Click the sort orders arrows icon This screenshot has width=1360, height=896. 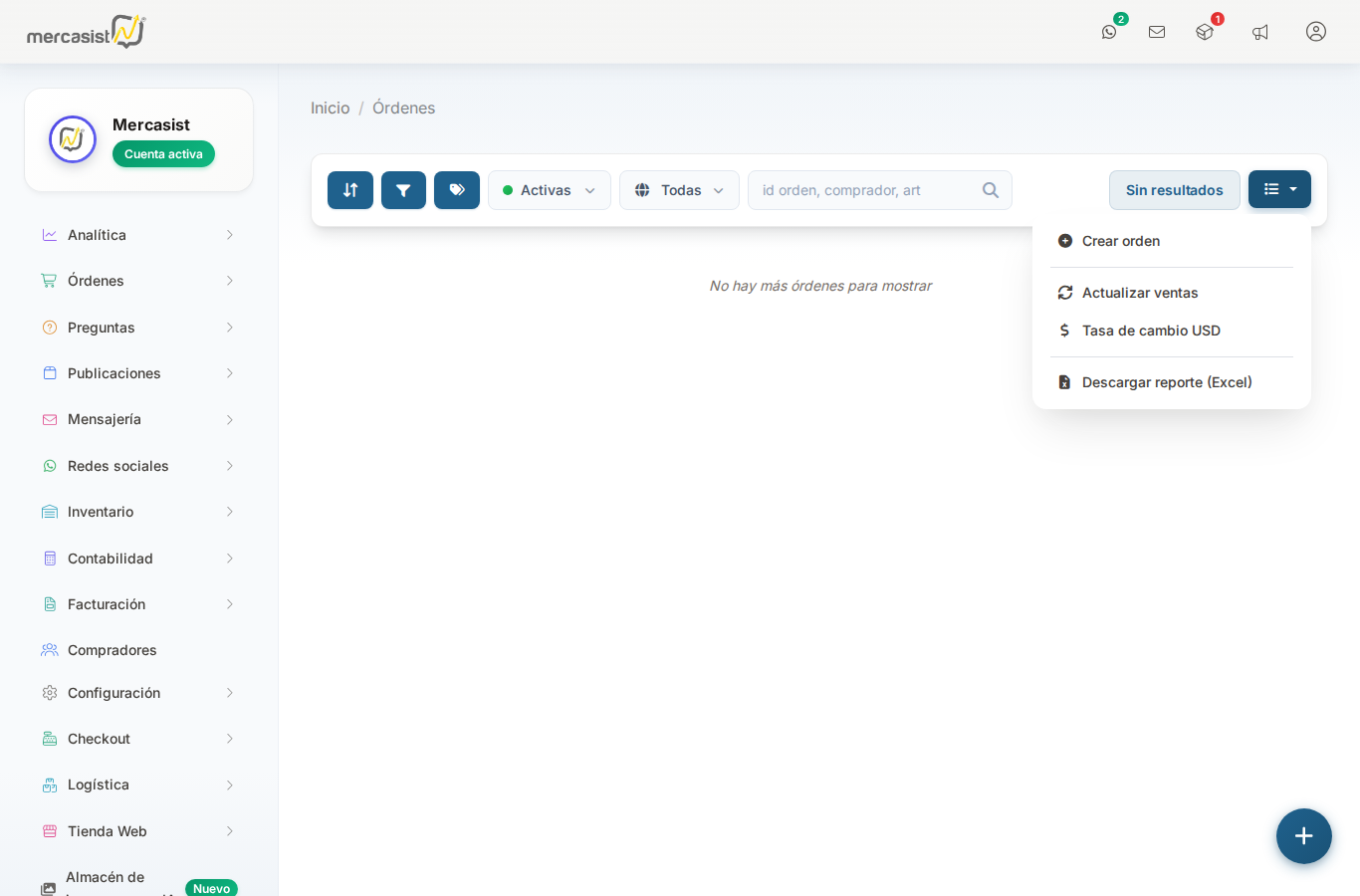(350, 190)
